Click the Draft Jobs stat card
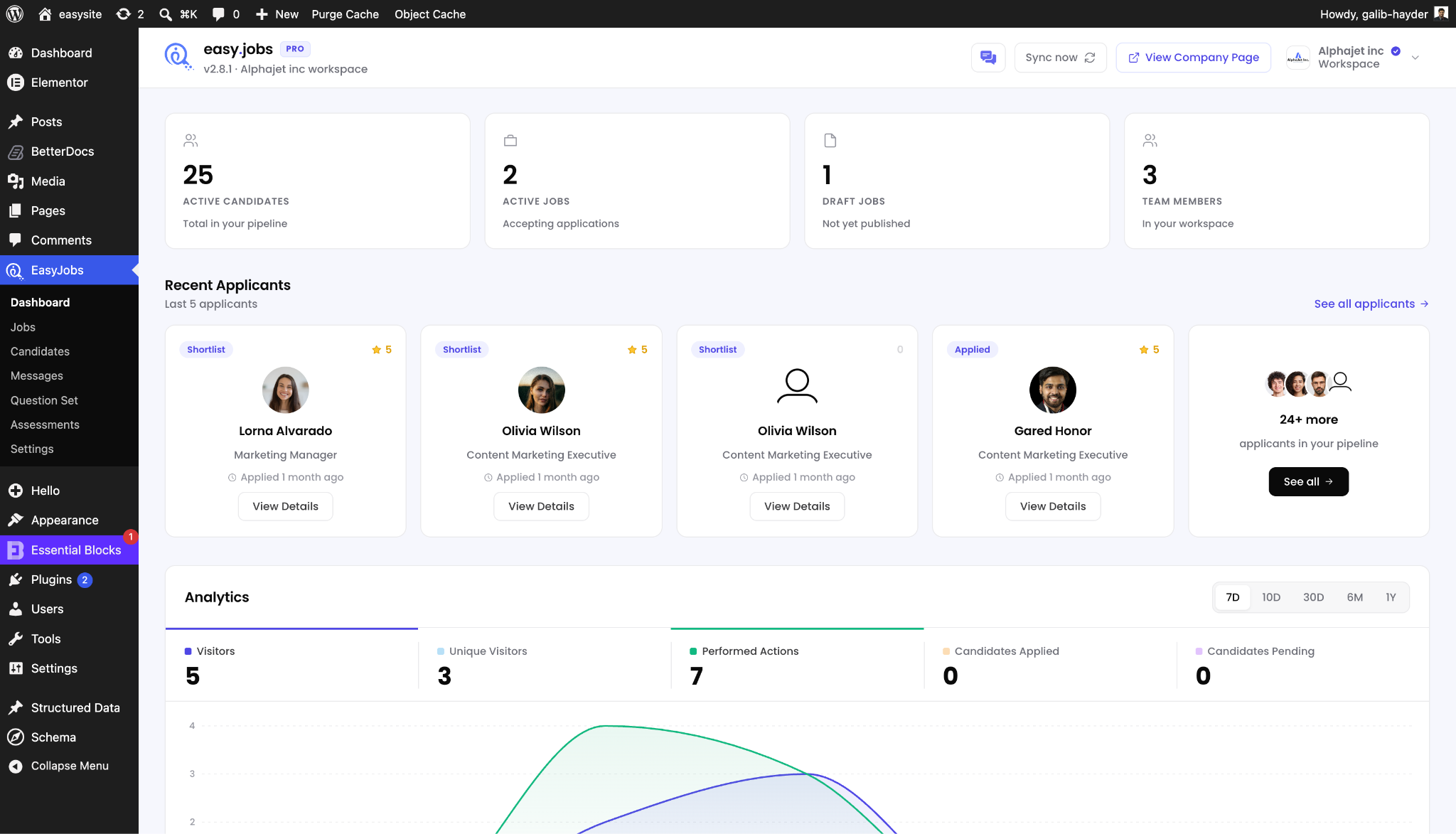The width and height of the screenshot is (1456, 834). 957,181
